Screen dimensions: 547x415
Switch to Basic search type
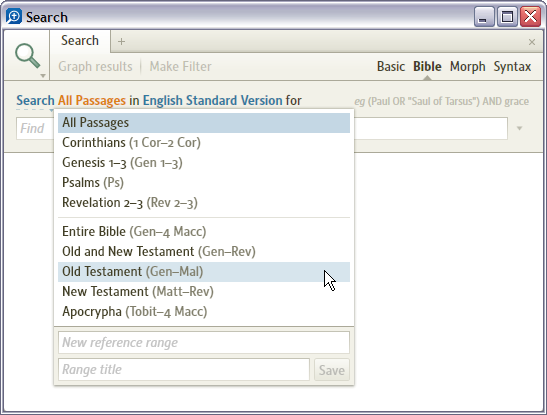(x=391, y=66)
